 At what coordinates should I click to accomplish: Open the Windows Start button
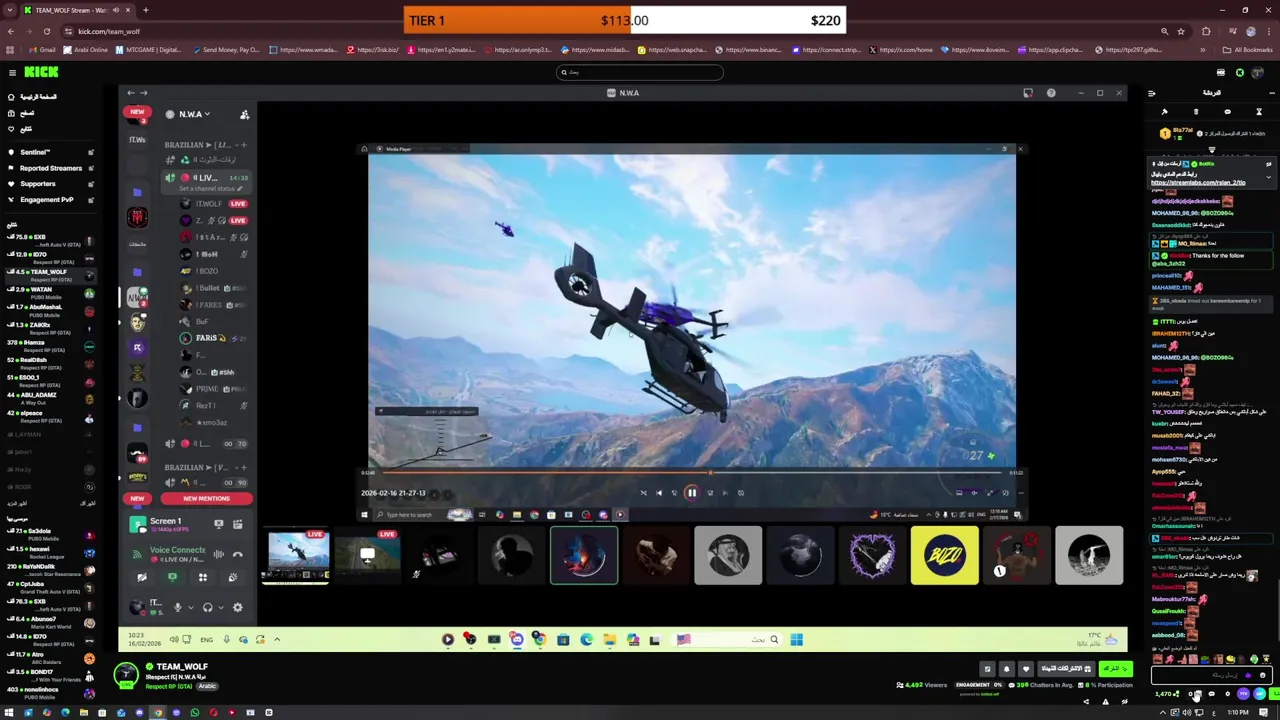click(x=9, y=713)
